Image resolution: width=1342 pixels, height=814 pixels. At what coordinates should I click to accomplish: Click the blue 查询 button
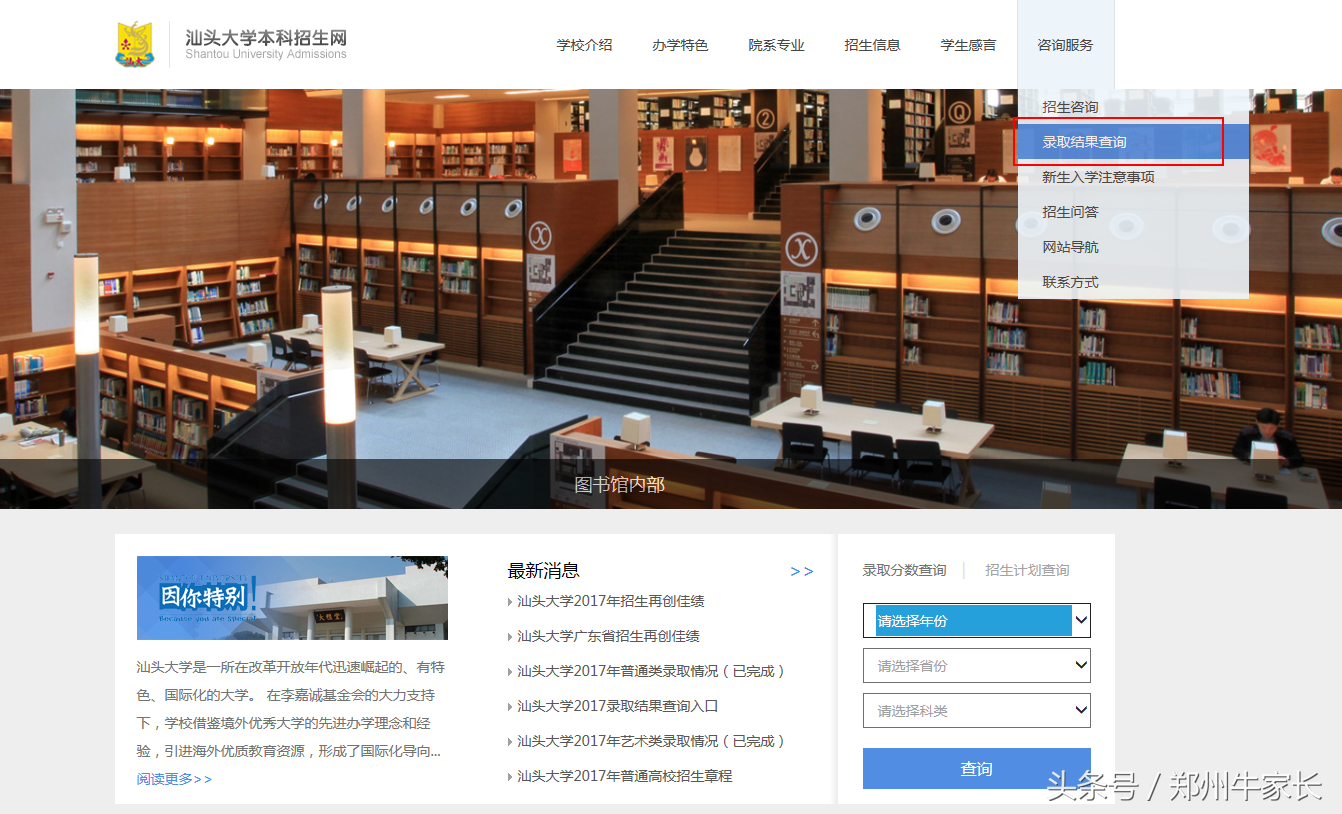(976, 768)
